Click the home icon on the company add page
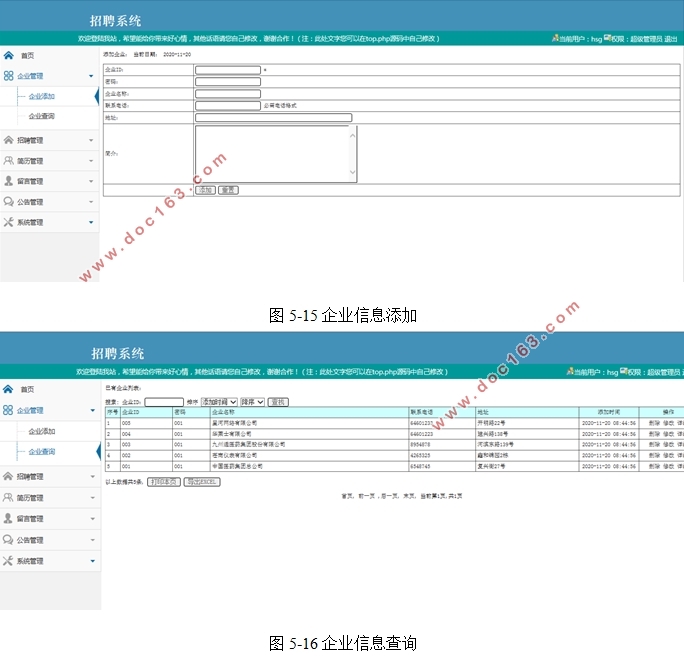 pos(9,55)
